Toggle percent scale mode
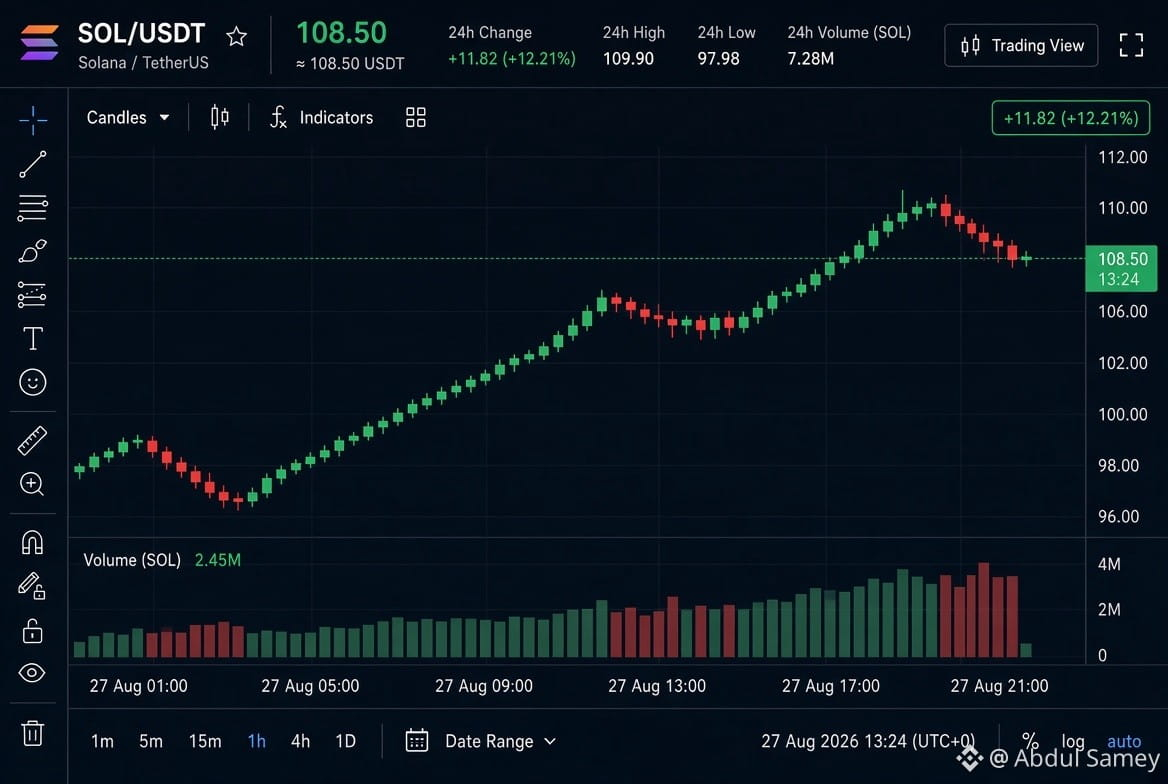 1030,742
